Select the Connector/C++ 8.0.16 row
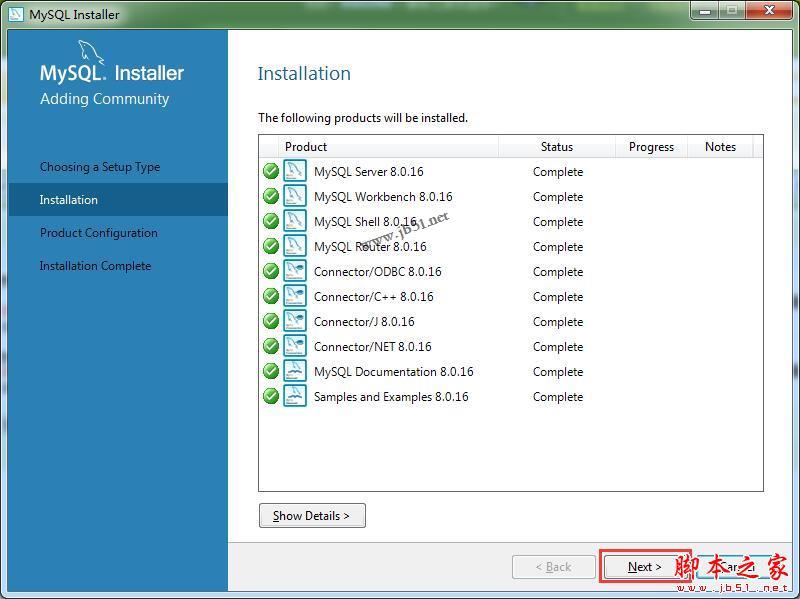Screen dimensions: 800x599 400,296
